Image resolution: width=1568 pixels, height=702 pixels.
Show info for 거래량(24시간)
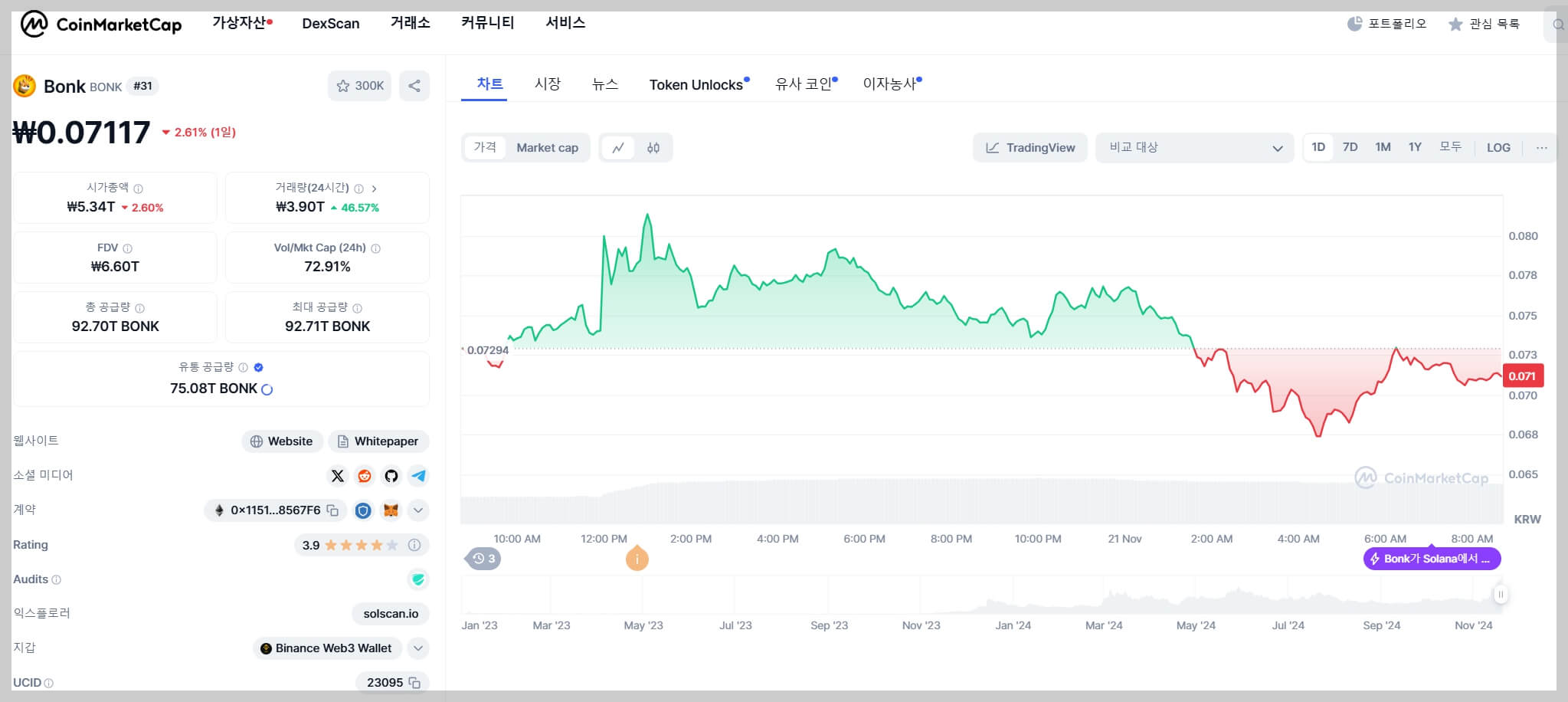358,189
